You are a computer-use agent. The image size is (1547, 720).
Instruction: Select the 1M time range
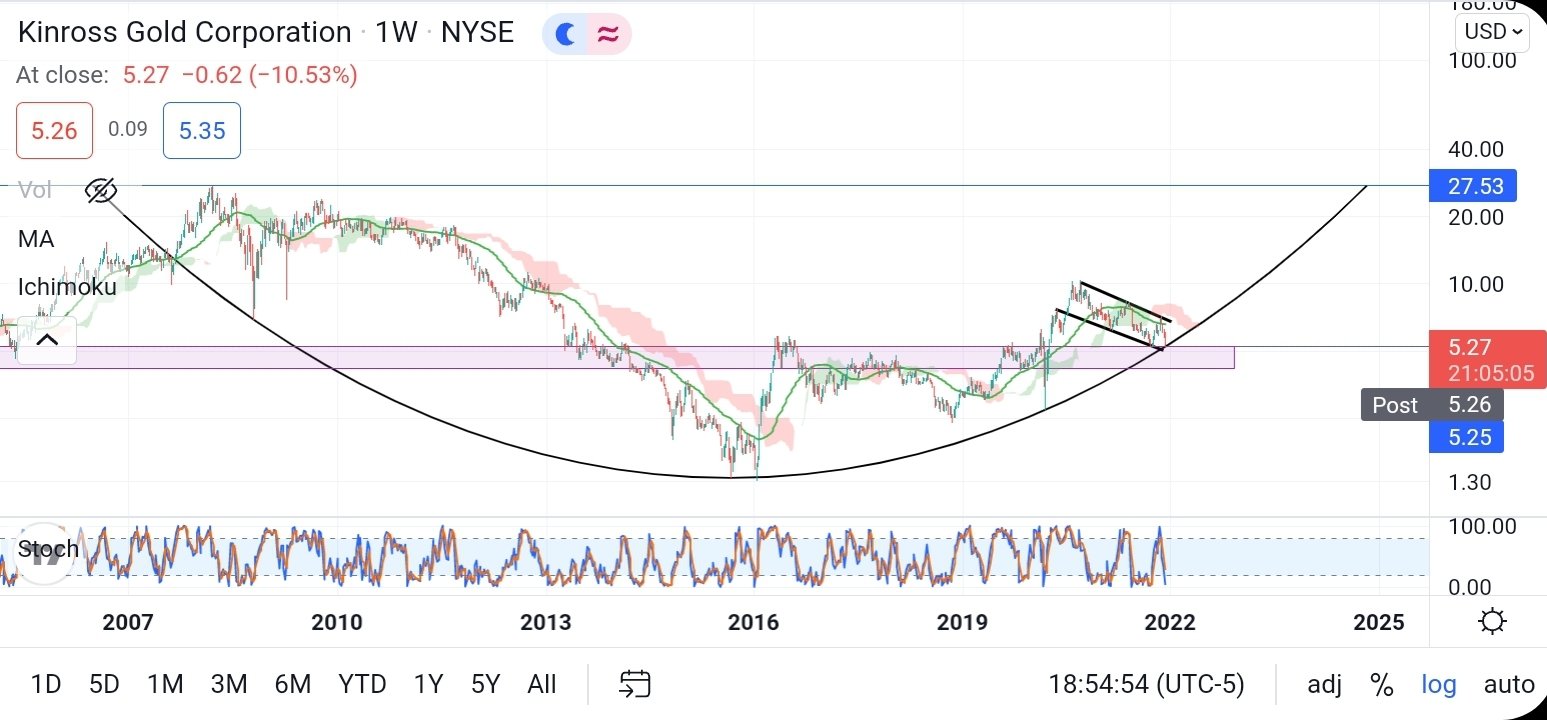[165, 684]
